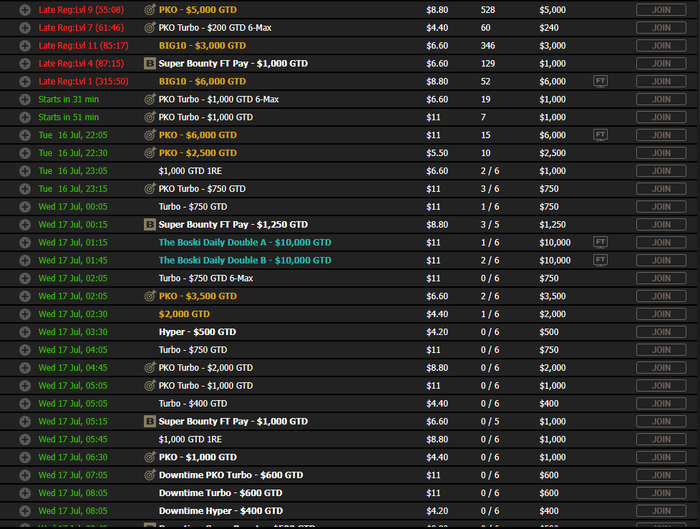Screen dimensions: 700x529
Task: Expand the Boski Daily Double A row
Action: point(25,242)
